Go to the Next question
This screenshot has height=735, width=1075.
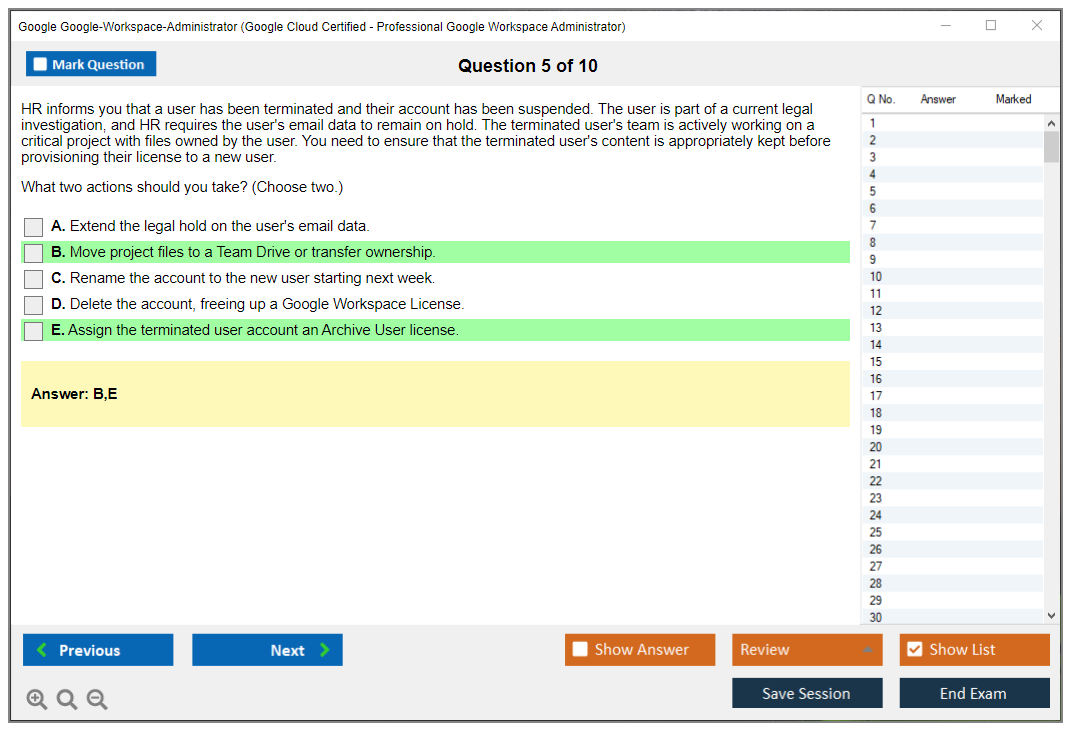(267, 650)
